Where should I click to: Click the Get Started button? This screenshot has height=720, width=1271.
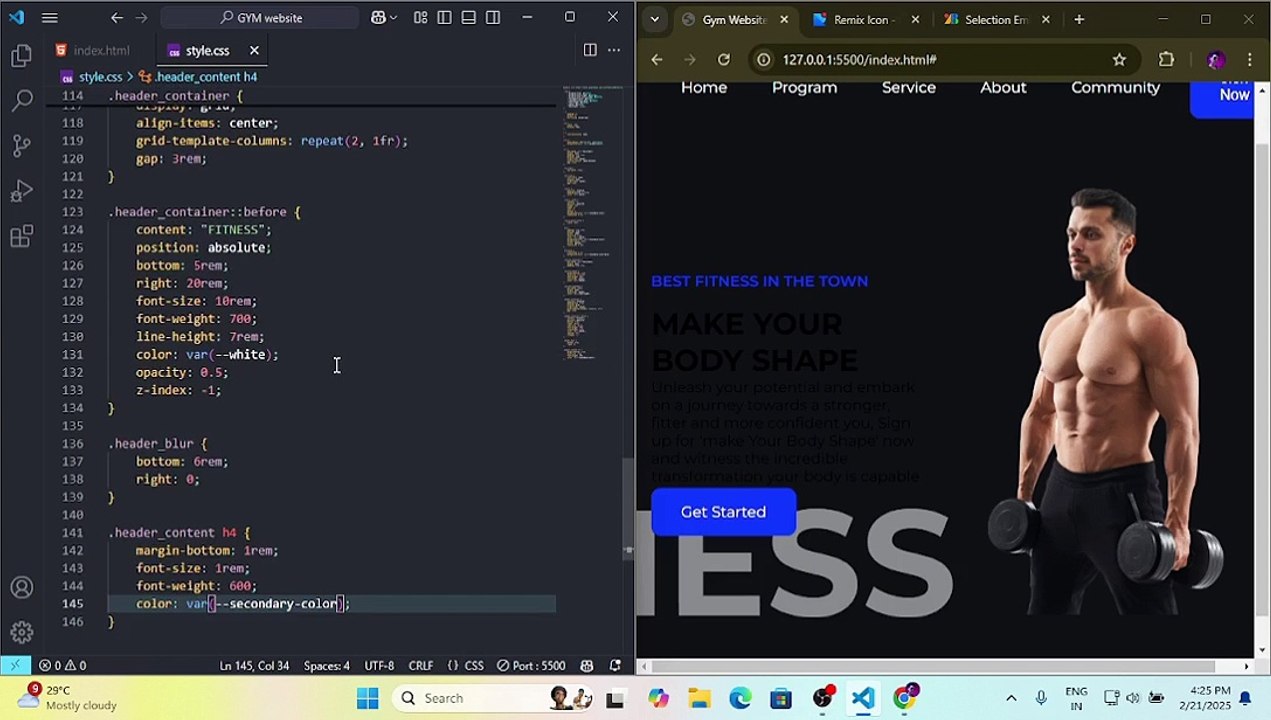click(723, 512)
